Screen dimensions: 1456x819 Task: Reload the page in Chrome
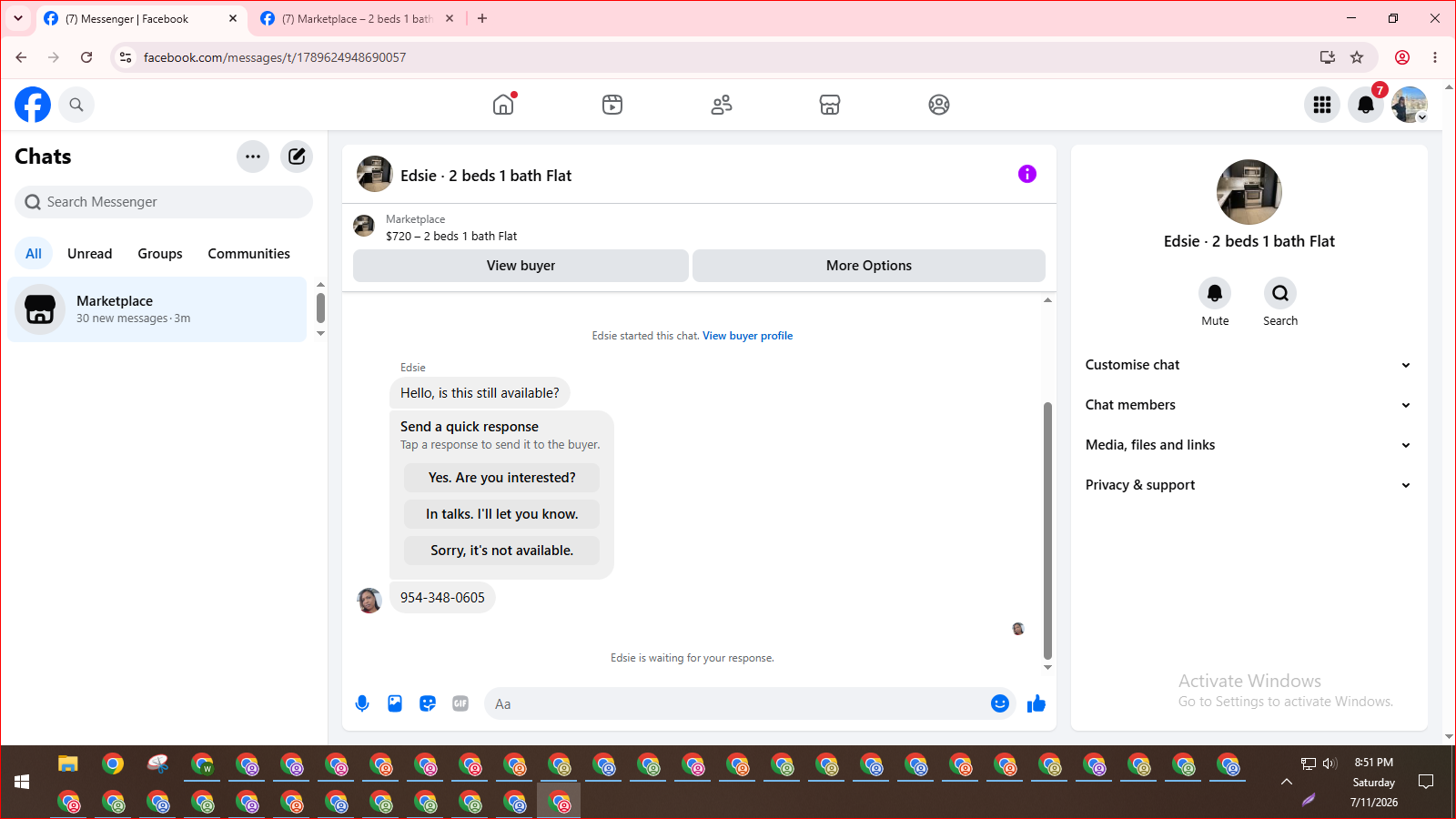pos(86,57)
